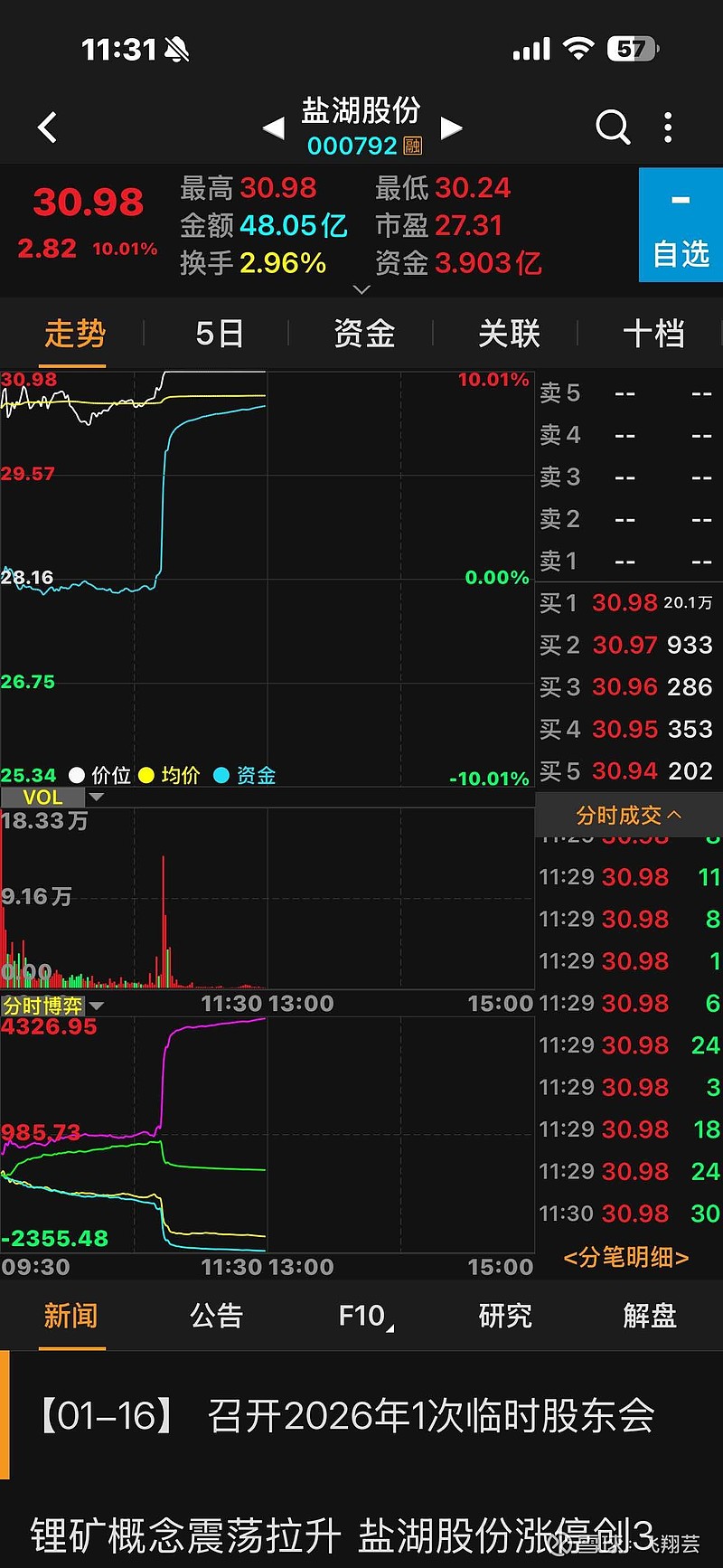Open the search magnifier icon
Screen dimensions: 723x1568
(613, 128)
